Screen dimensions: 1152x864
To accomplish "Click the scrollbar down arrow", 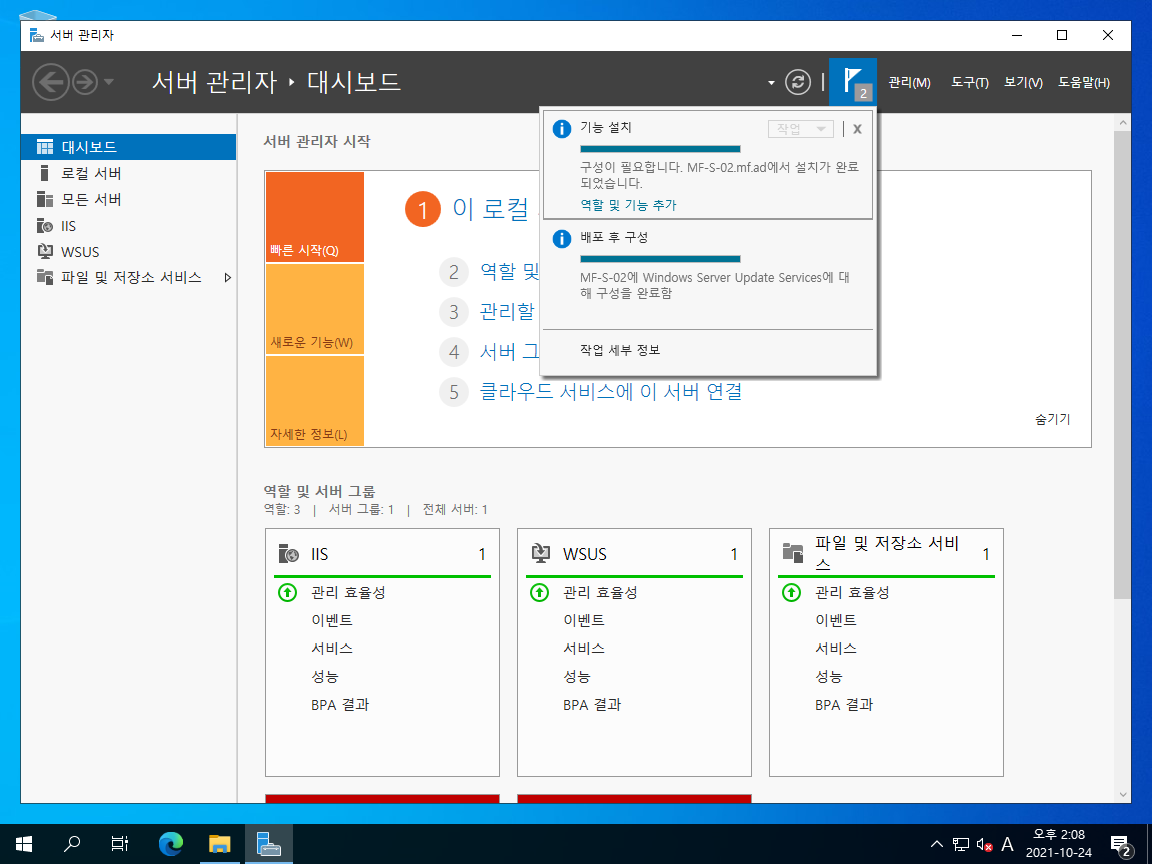I will pyautogui.click(x=1122, y=794).
